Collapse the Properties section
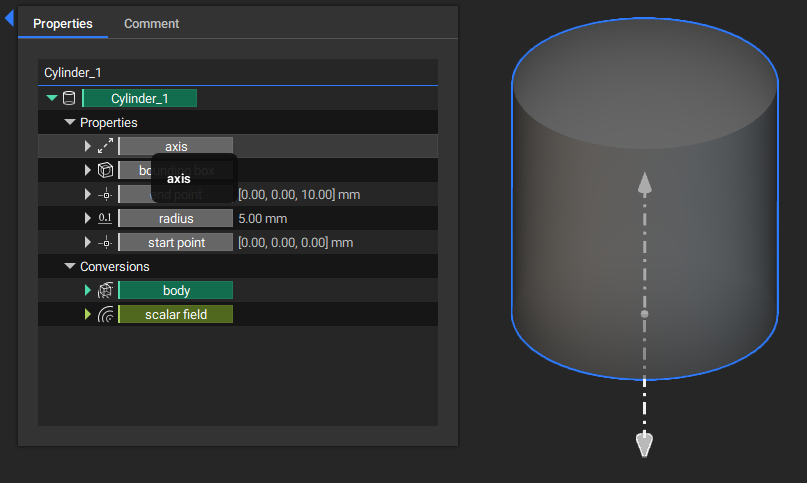807x483 pixels. point(70,122)
